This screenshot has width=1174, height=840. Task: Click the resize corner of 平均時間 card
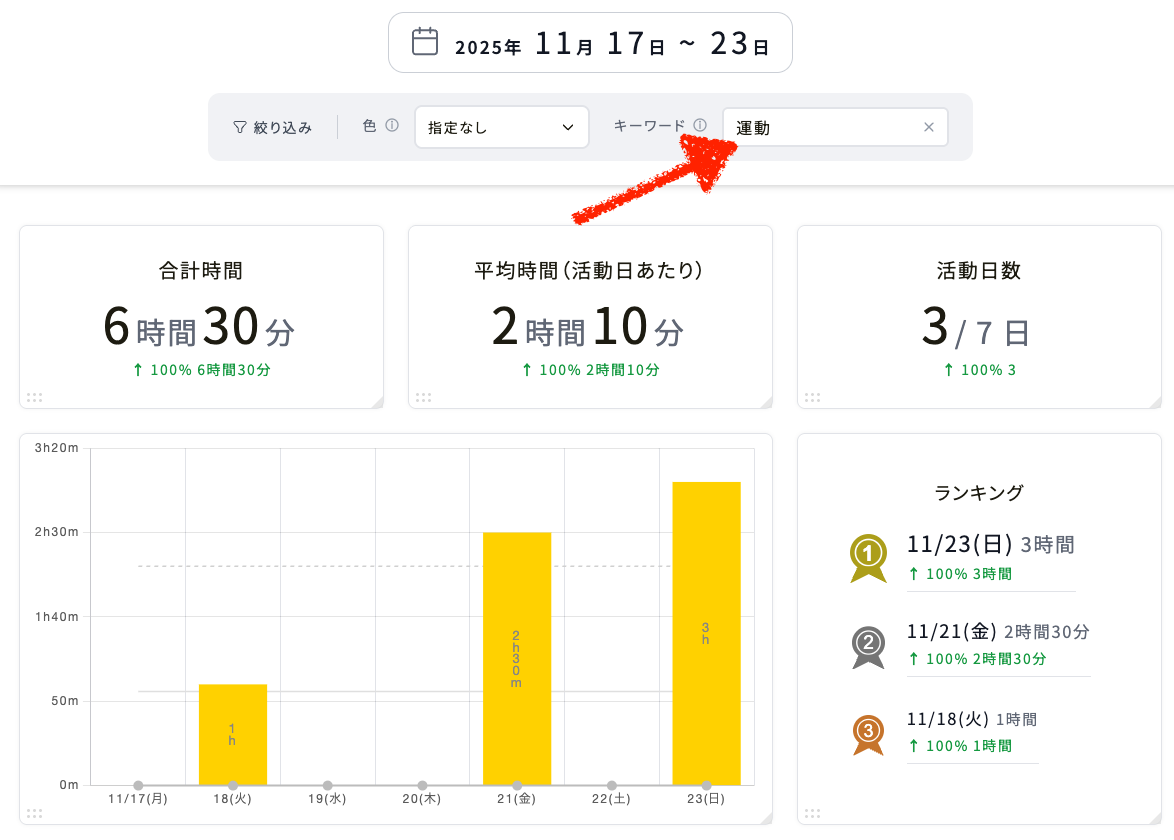(767, 402)
